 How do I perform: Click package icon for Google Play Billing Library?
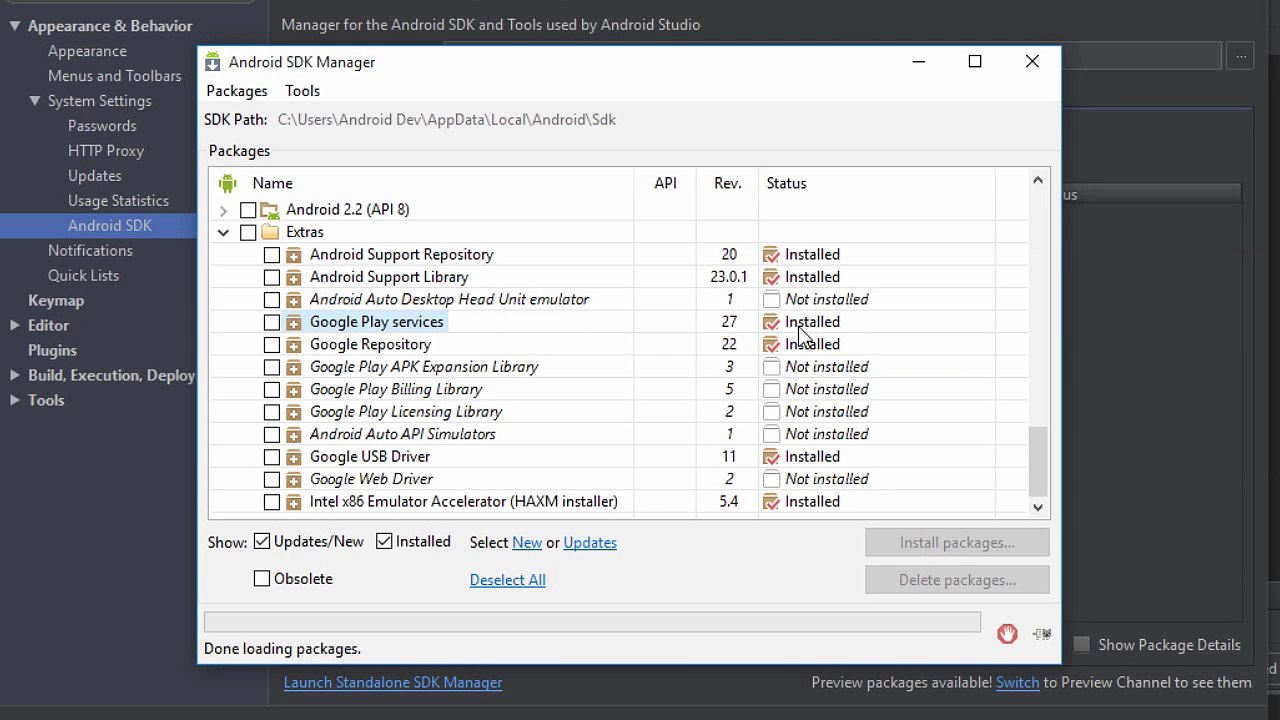[x=294, y=390]
